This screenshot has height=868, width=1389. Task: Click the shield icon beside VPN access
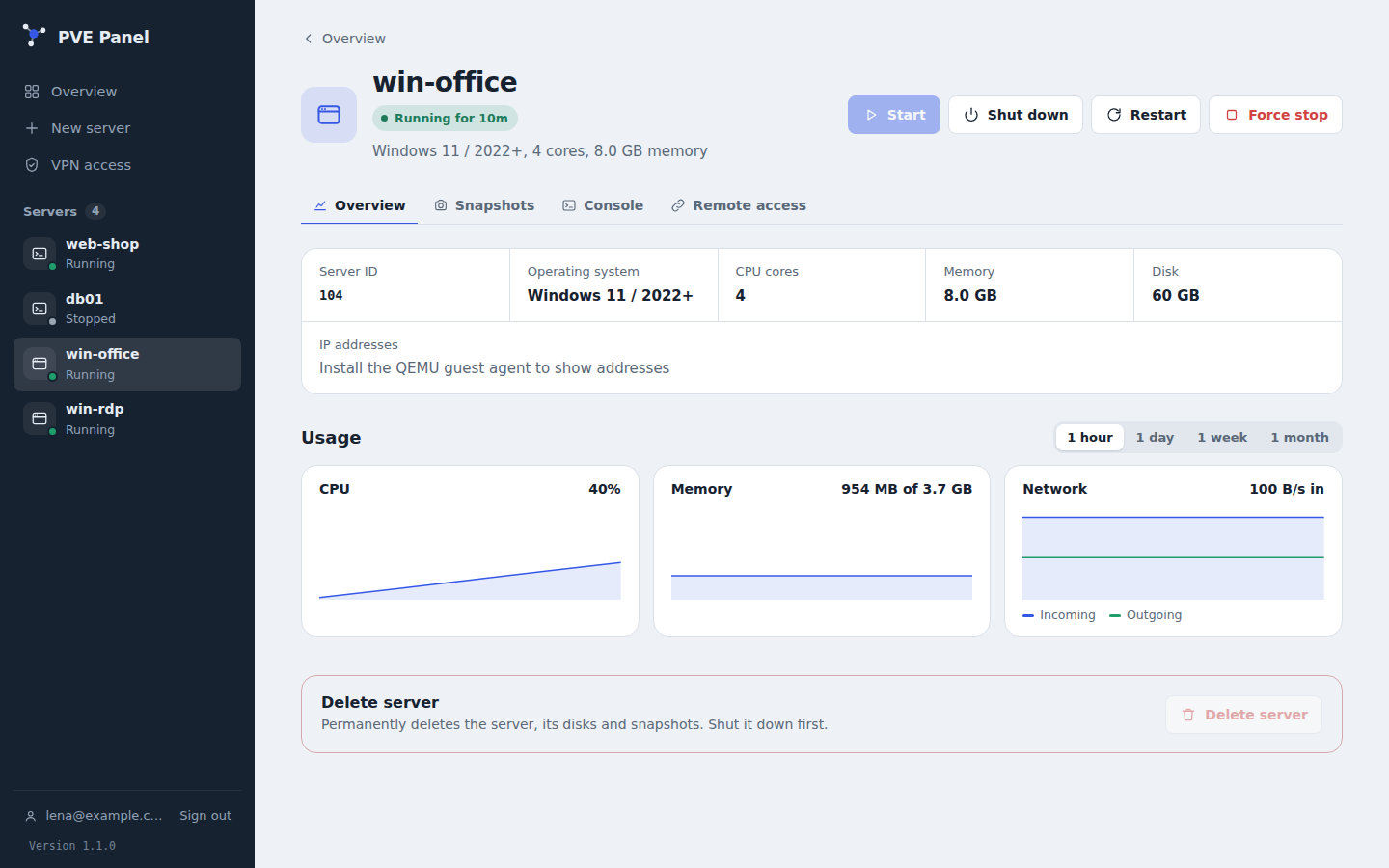32,165
